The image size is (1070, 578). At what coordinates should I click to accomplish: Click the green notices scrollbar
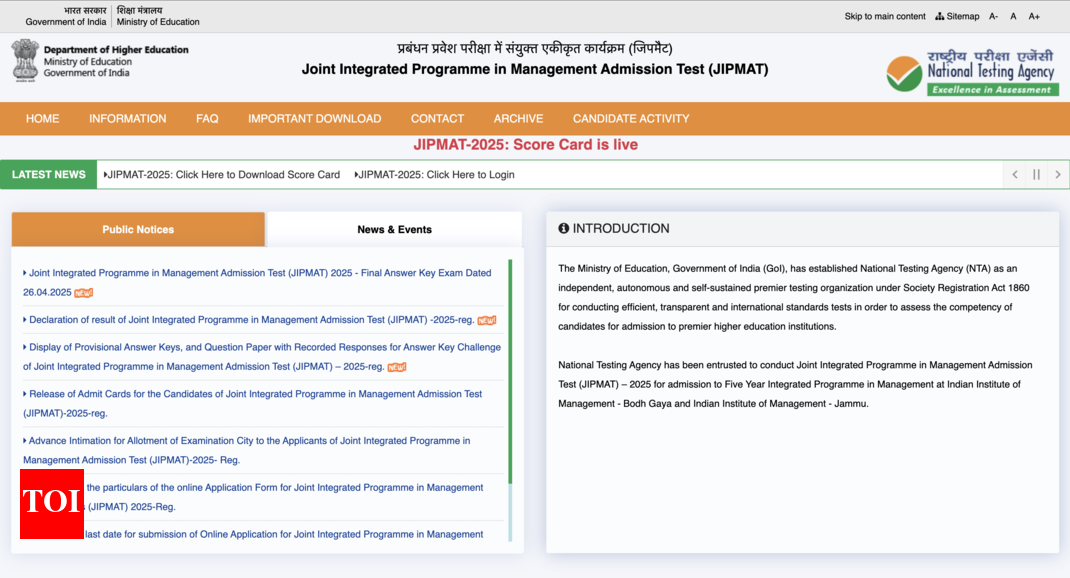pyautogui.click(x=510, y=370)
